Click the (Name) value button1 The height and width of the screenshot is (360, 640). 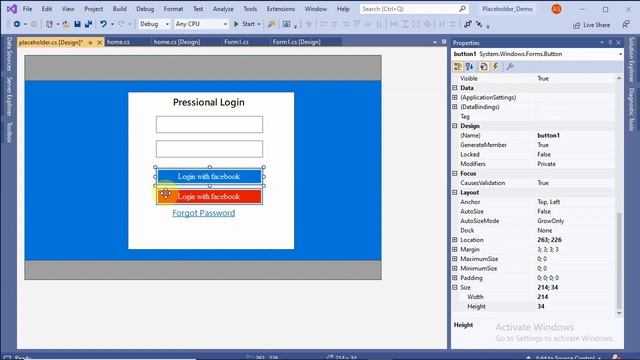(548, 136)
